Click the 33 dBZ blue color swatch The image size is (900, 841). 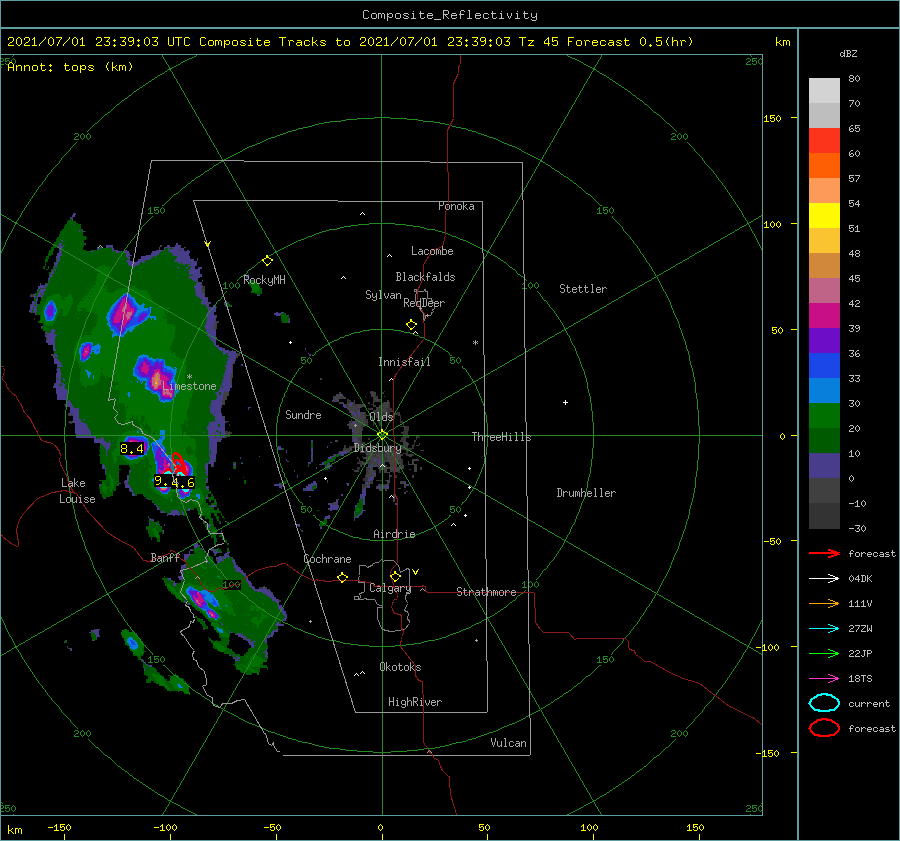[x=824, y=366]
